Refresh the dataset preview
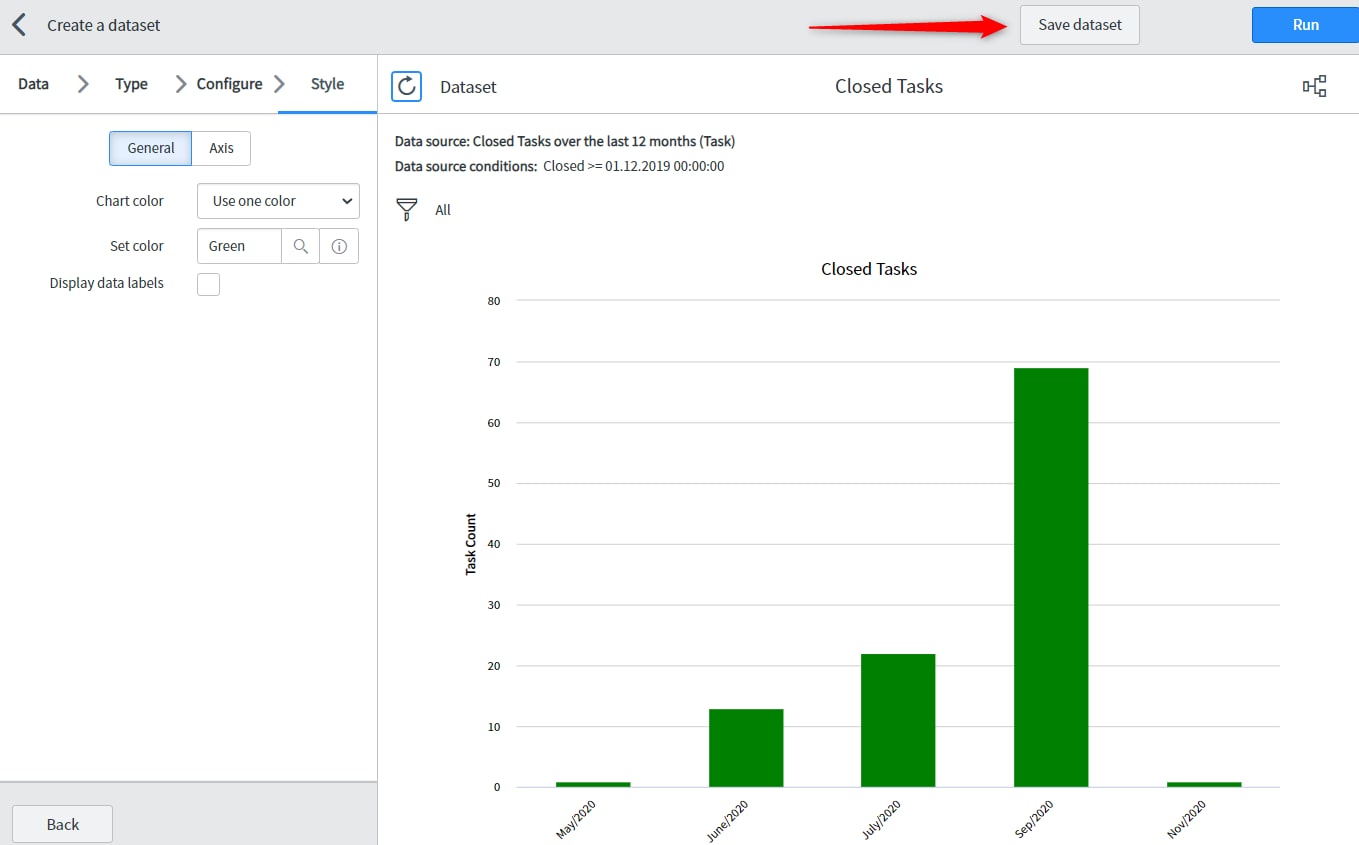1359x845 pixels. click(x=406, y=86)
